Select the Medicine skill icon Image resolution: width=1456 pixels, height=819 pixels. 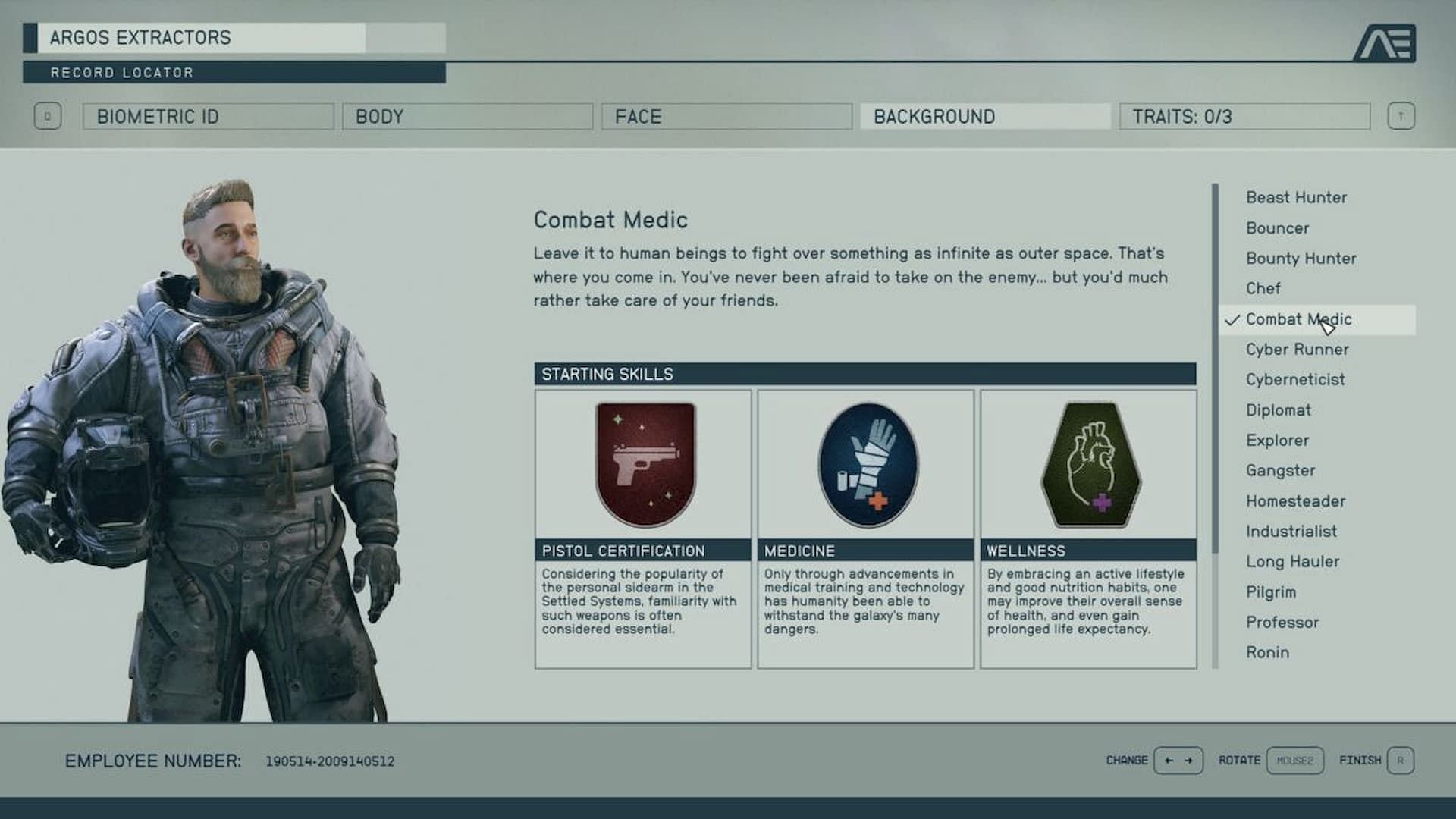(x=865, y=465)
